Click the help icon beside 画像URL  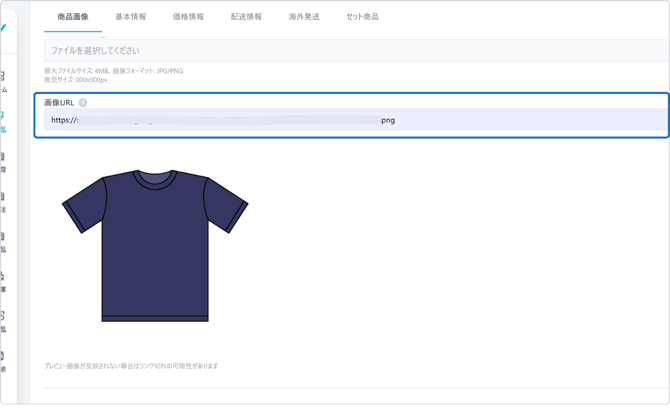click(83, 103)
